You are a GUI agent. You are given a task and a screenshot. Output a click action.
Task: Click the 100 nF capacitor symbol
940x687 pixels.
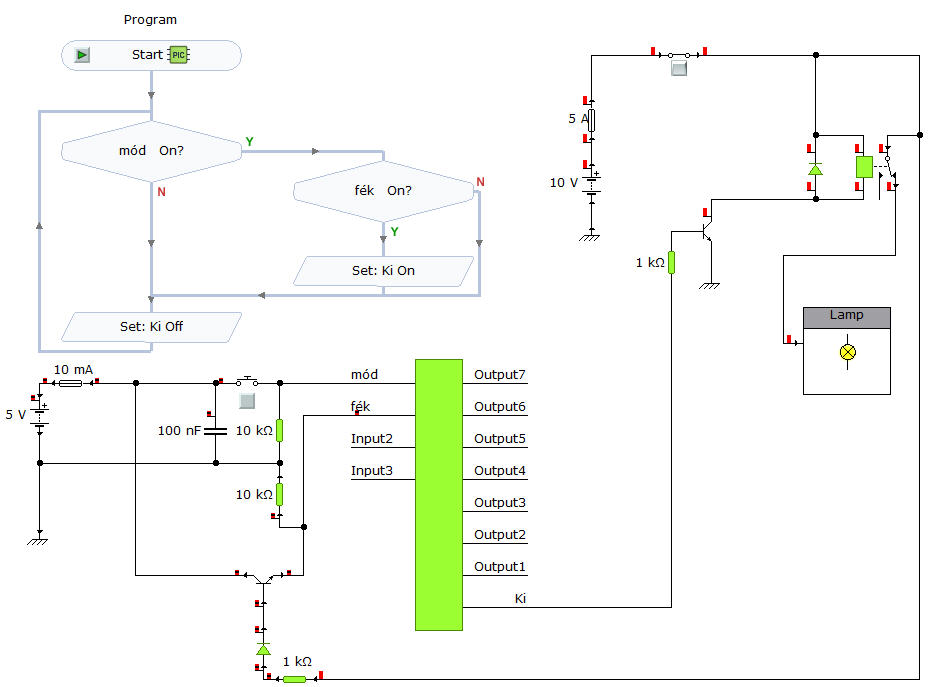pyautogui.click(x=215, y=430)
